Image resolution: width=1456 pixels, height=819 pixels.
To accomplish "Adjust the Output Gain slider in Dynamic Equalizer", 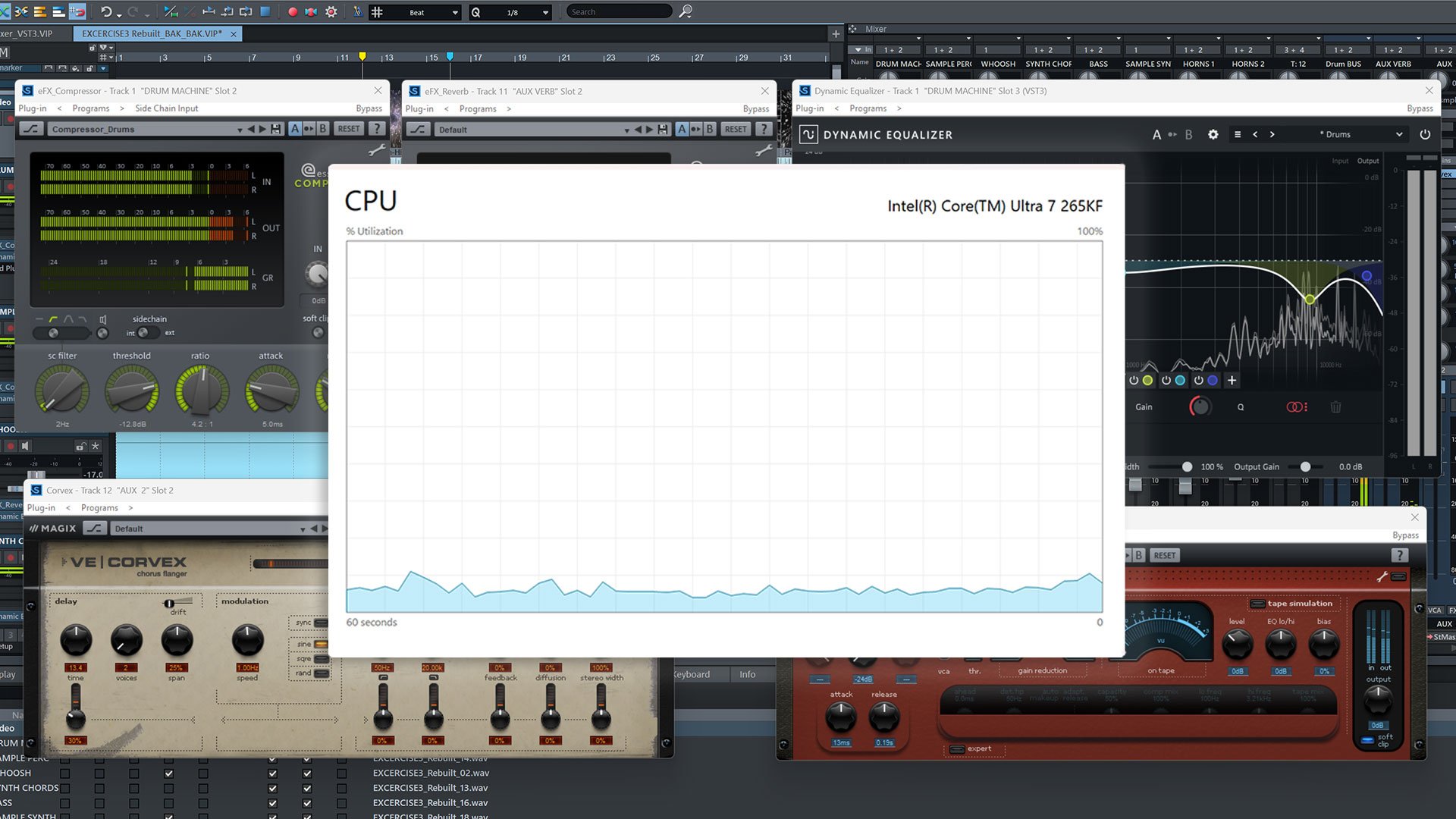I will pyautogui.click(x=1306, y=466).
